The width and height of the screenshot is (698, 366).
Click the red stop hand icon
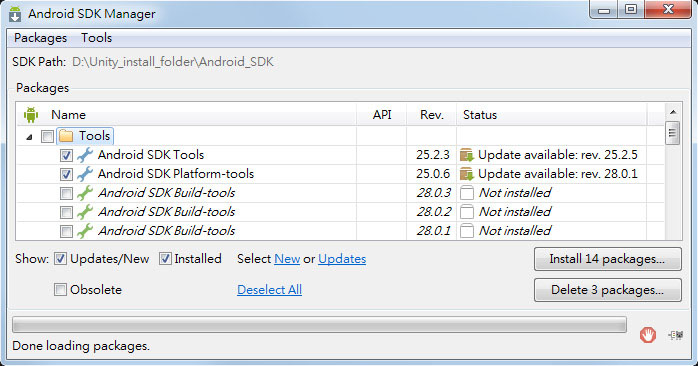pos(648,335)
